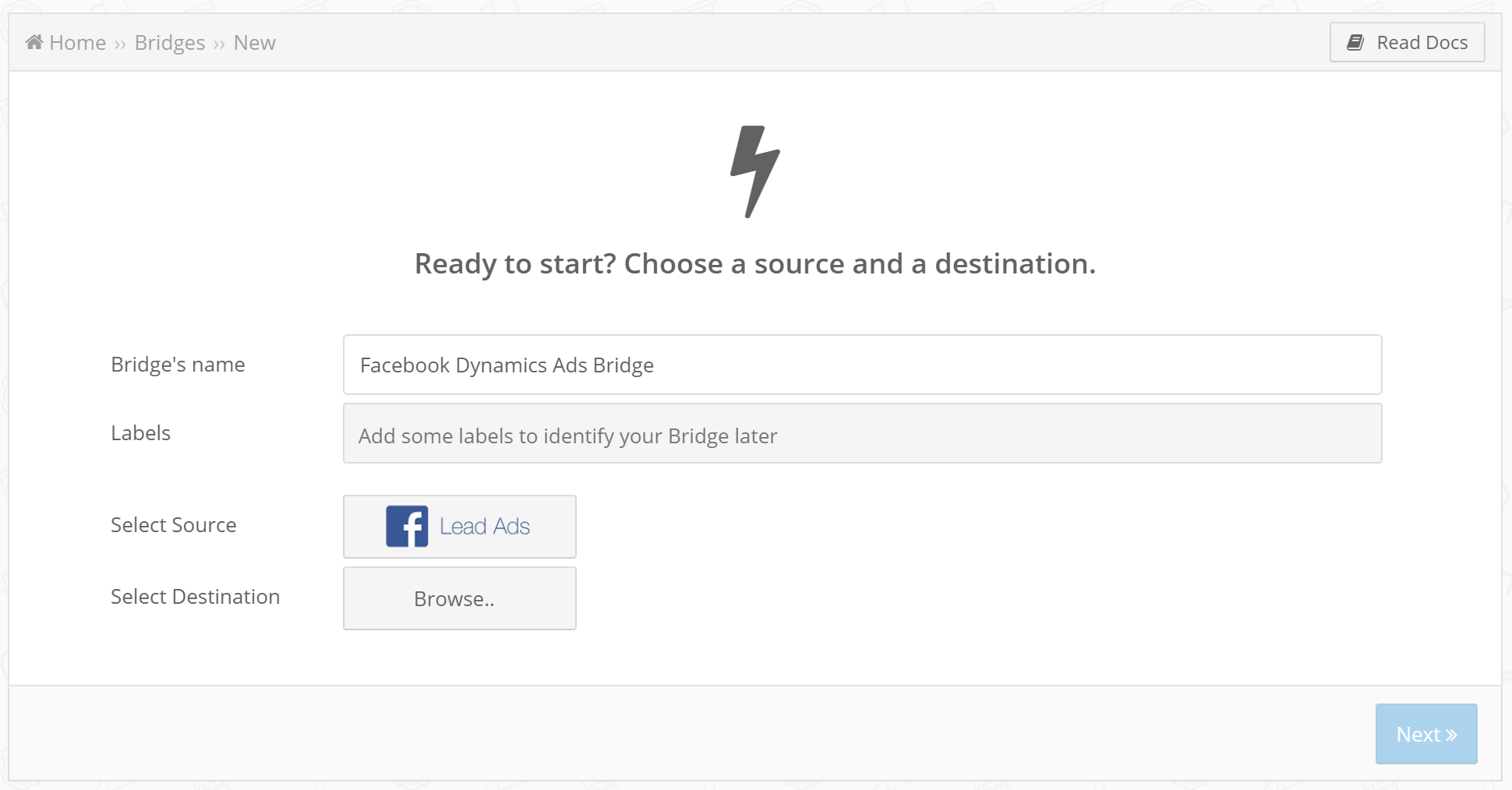The image size is (1512, 790).
Task: Open the Home breadcrumb link
Action: click(x=77, y=42)
